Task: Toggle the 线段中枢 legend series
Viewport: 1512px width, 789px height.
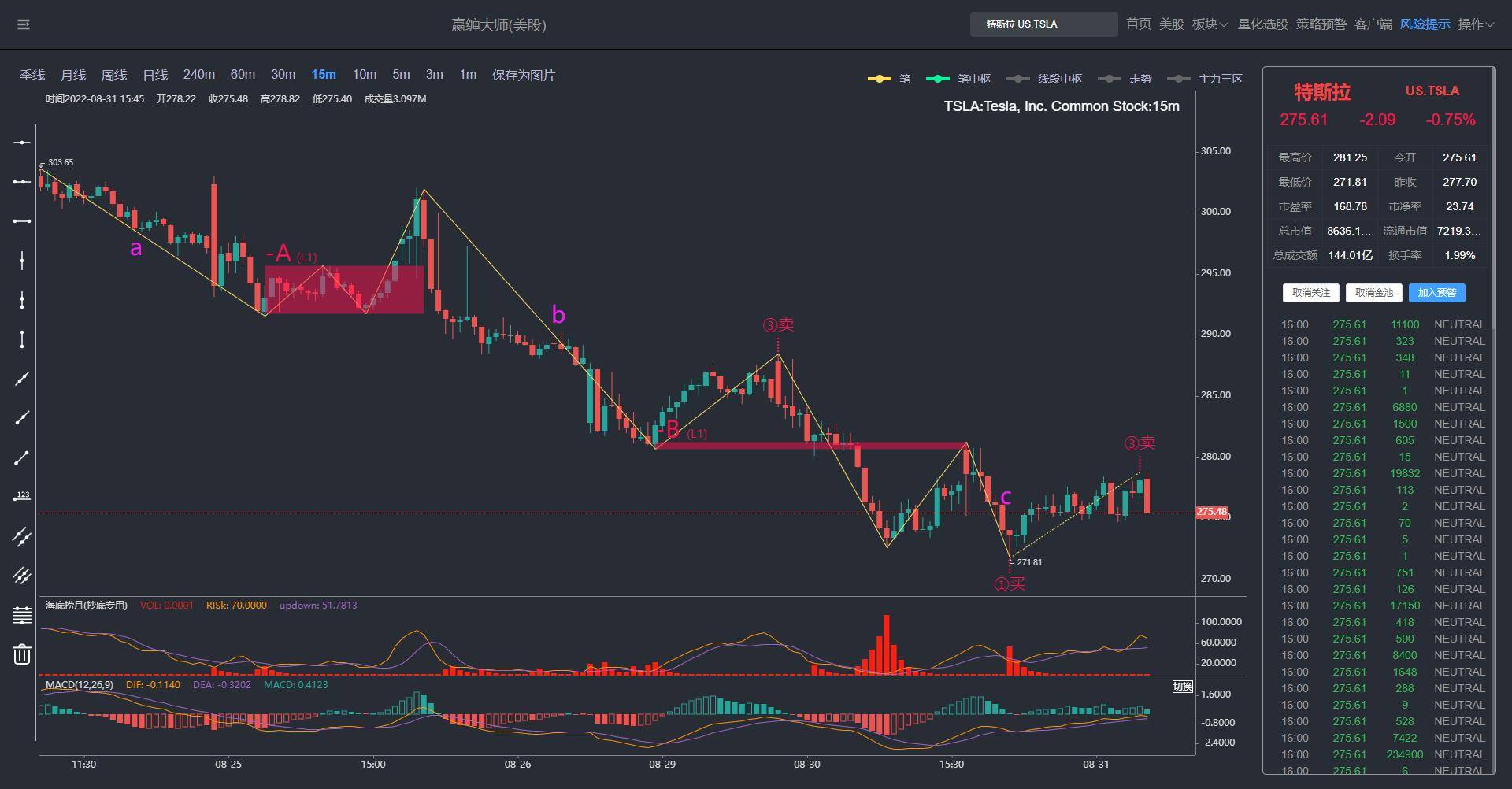Action: [x=1044, y=79]
